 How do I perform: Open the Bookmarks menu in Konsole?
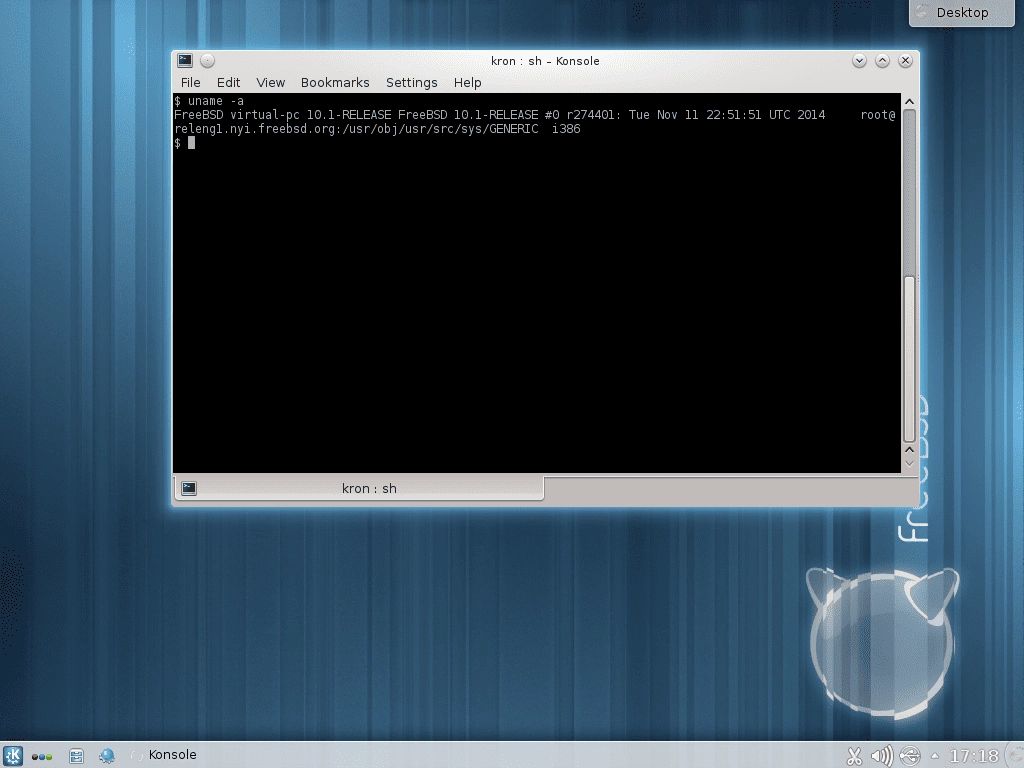point(335,82)
